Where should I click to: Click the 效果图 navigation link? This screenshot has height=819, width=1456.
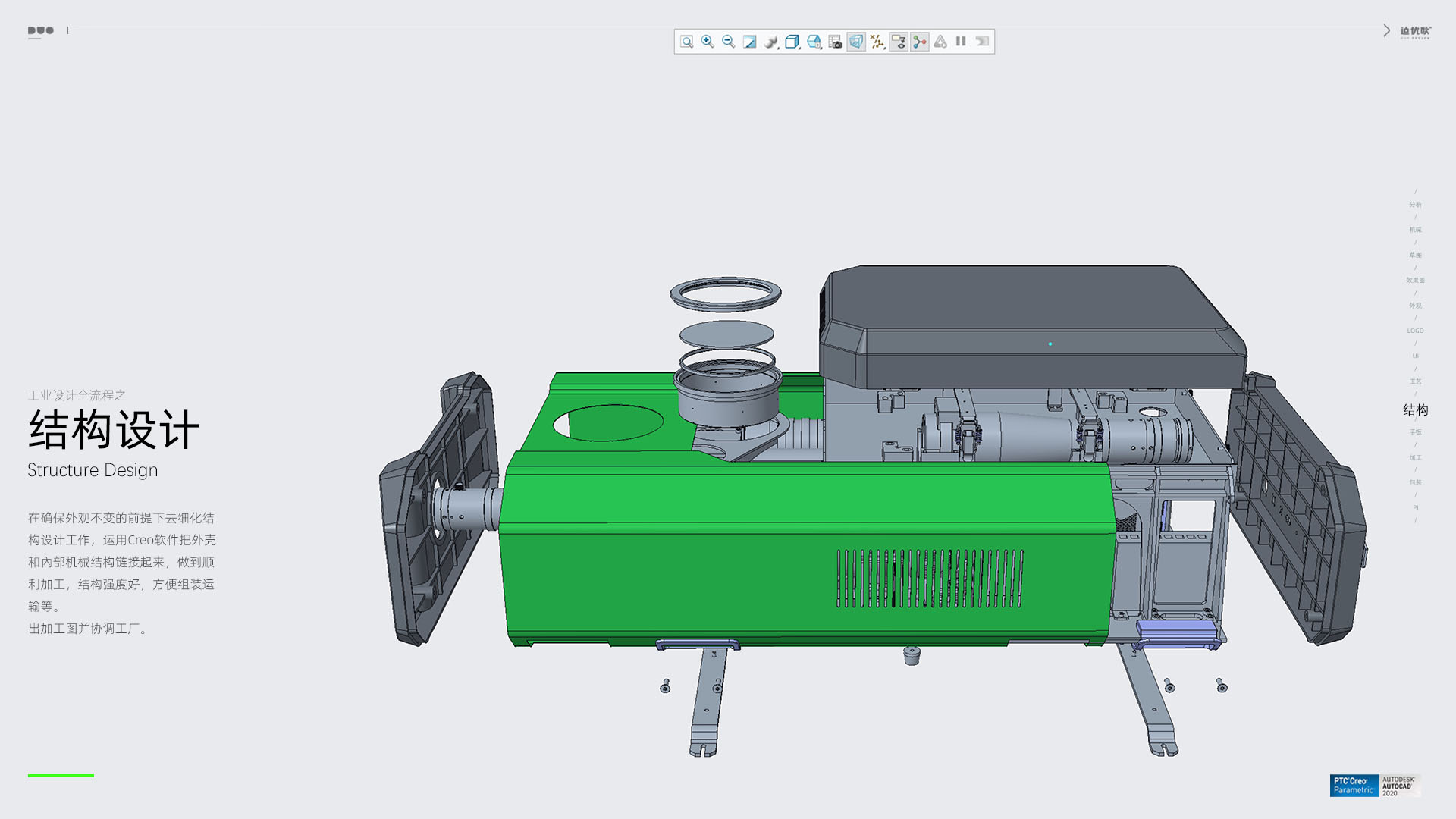1415,281
